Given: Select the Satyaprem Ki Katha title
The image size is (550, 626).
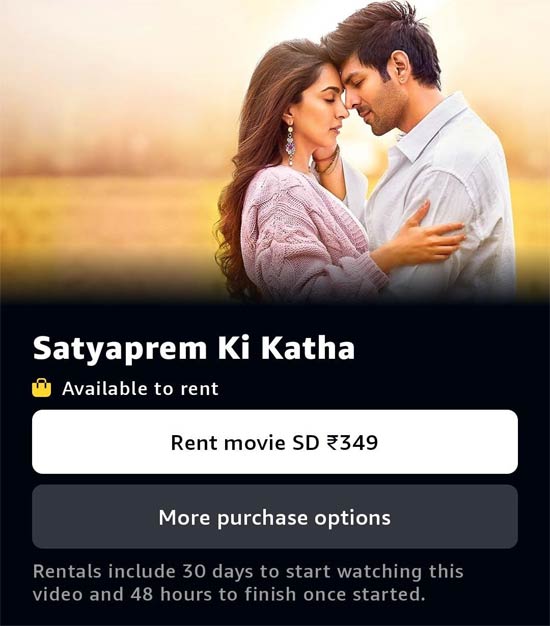Looking at the screenshot, I should [x=194, y=349].
